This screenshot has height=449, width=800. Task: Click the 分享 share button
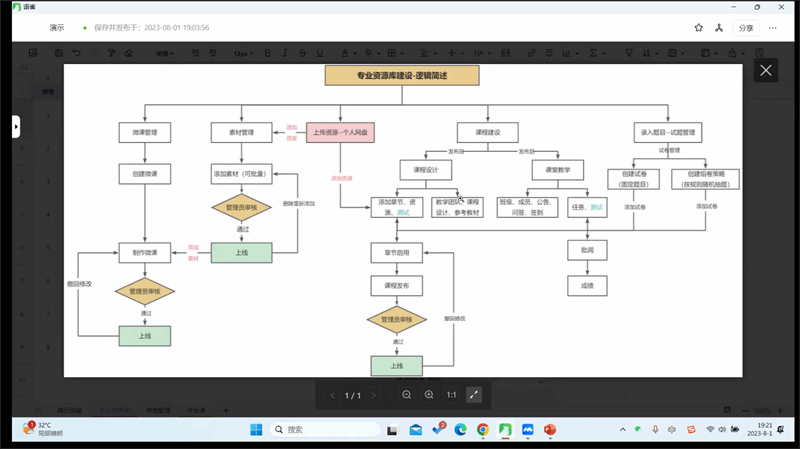point(746,28)
